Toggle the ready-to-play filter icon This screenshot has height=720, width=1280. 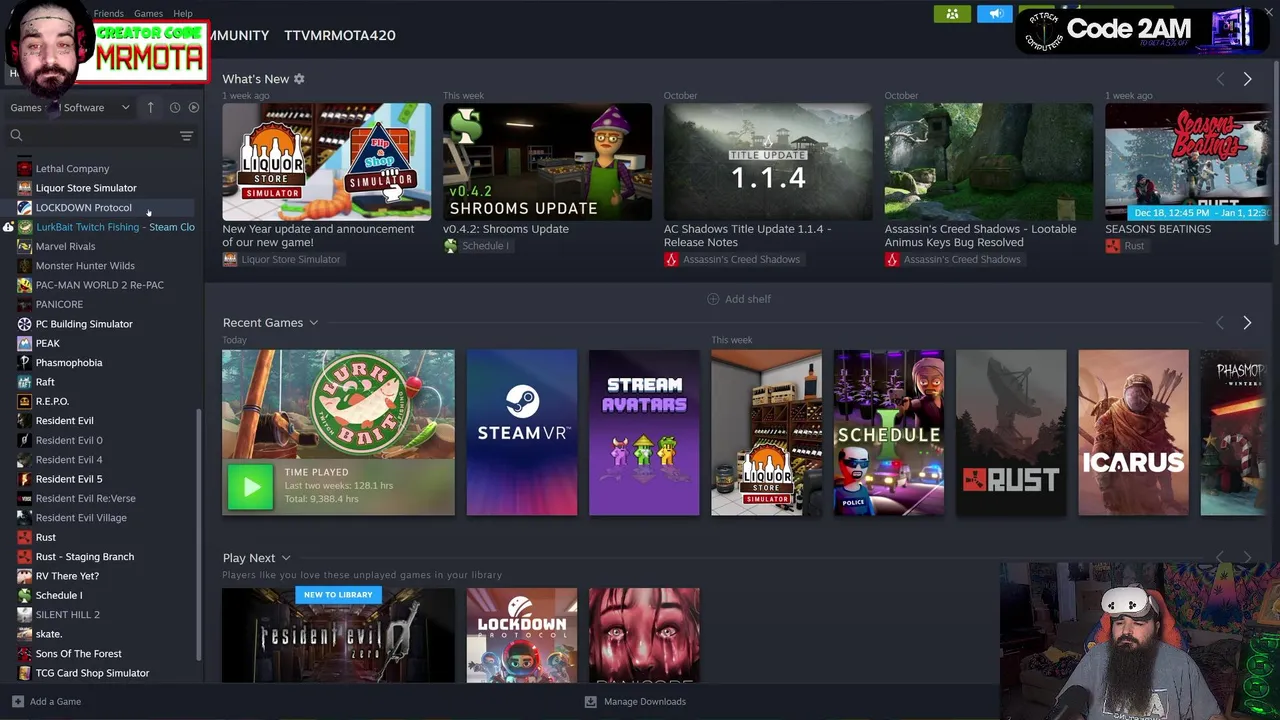tap(193, 107)
